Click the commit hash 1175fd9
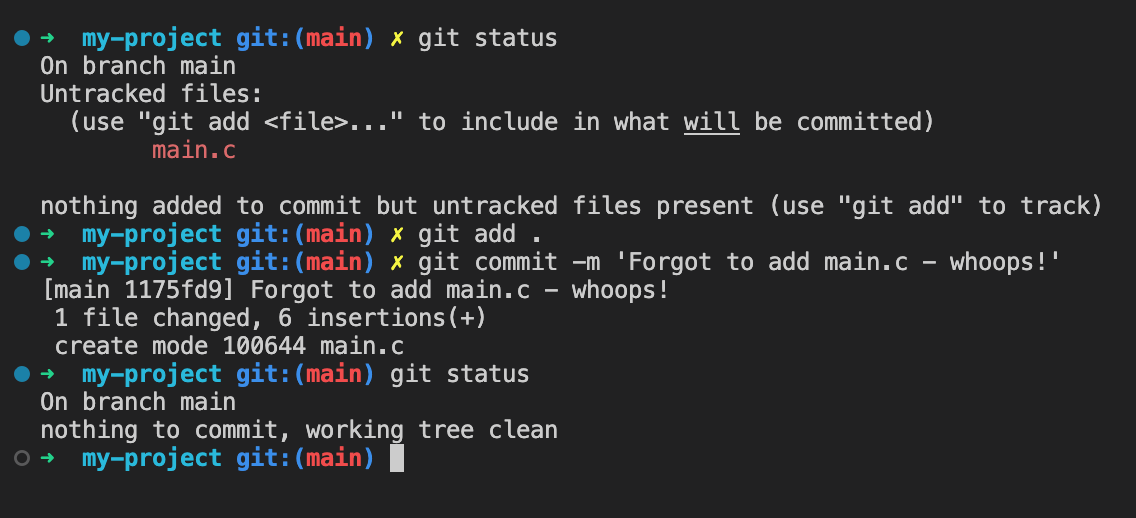Screen dimensions: 1136x518 [x=180, y=291]
